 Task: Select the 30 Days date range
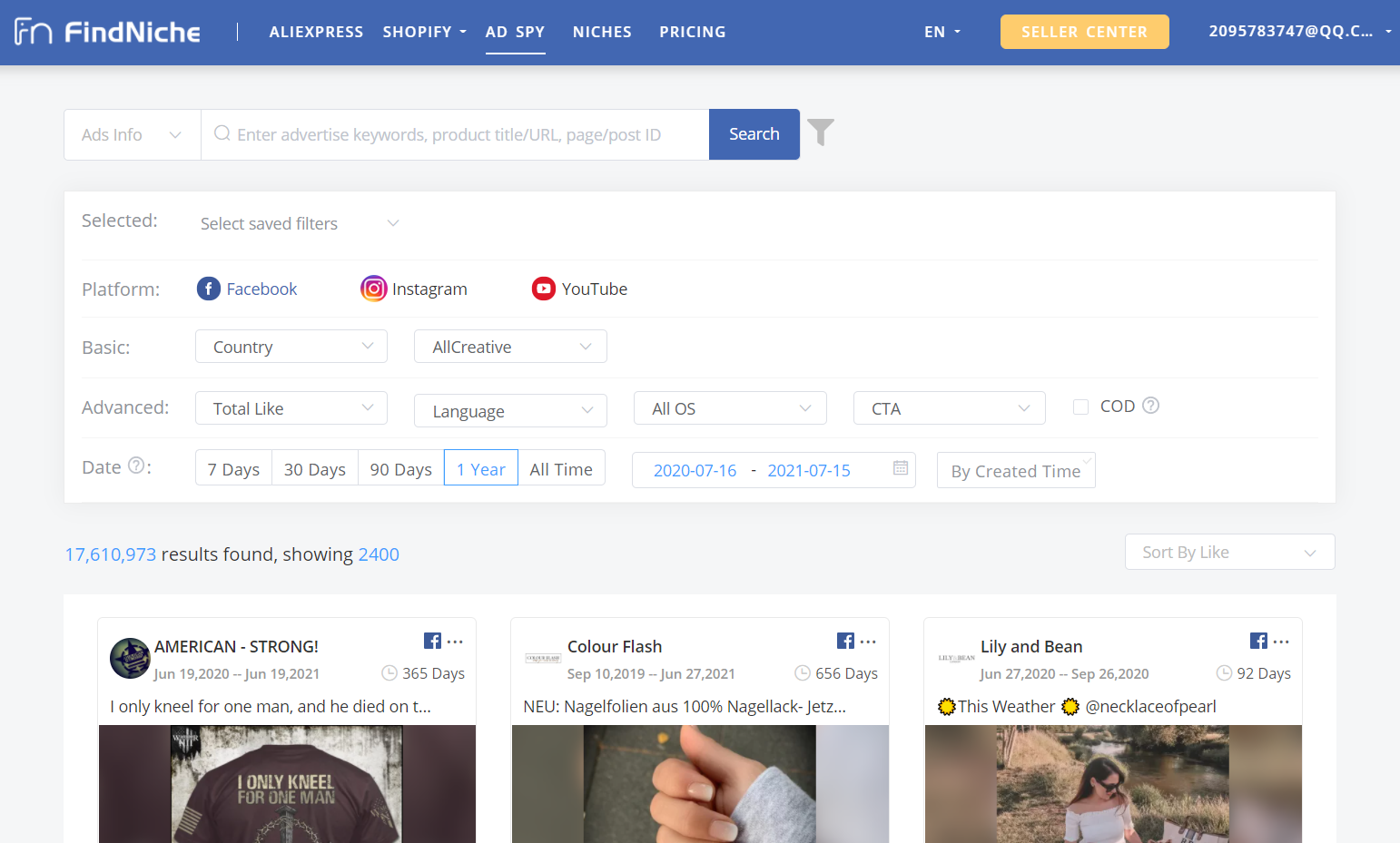[315, 468]
